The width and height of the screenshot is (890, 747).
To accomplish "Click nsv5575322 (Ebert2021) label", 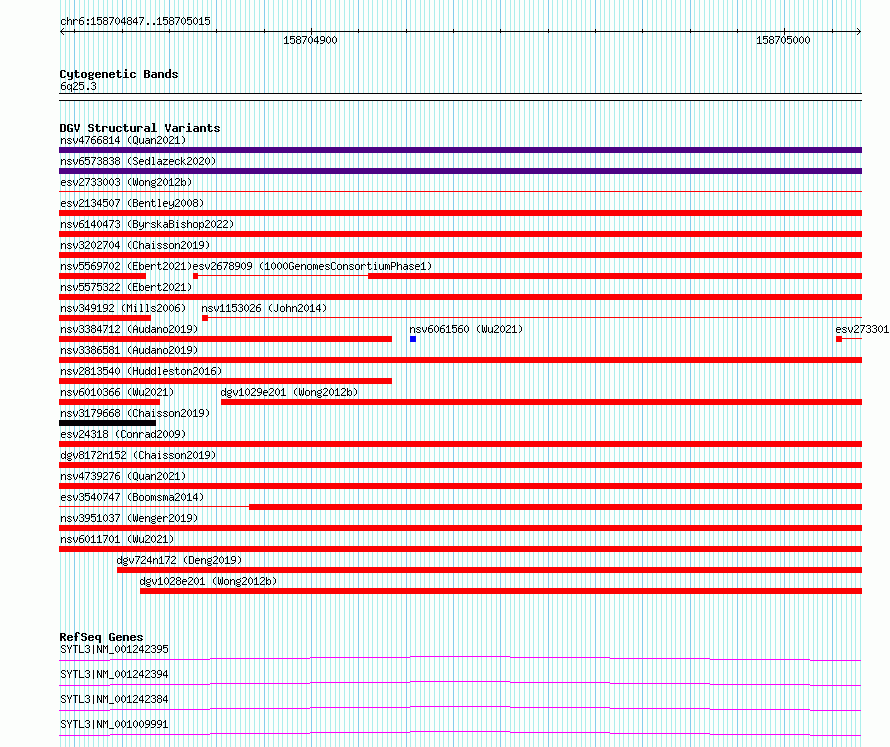I will (126, 287).
